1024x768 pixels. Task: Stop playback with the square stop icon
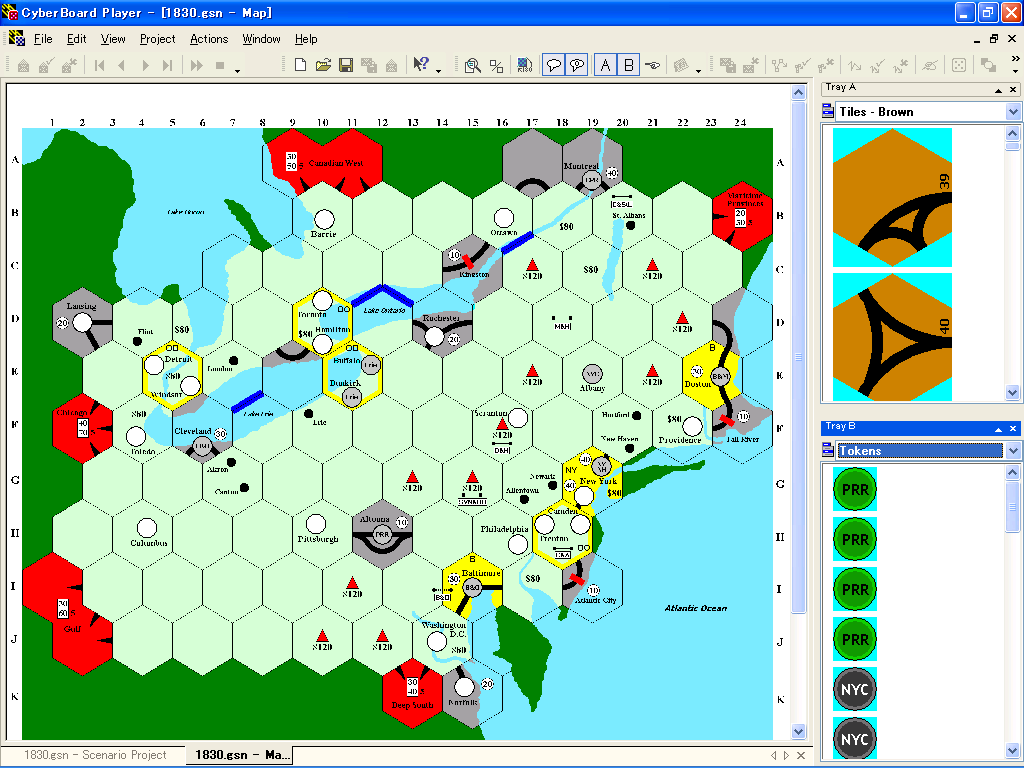220,65
